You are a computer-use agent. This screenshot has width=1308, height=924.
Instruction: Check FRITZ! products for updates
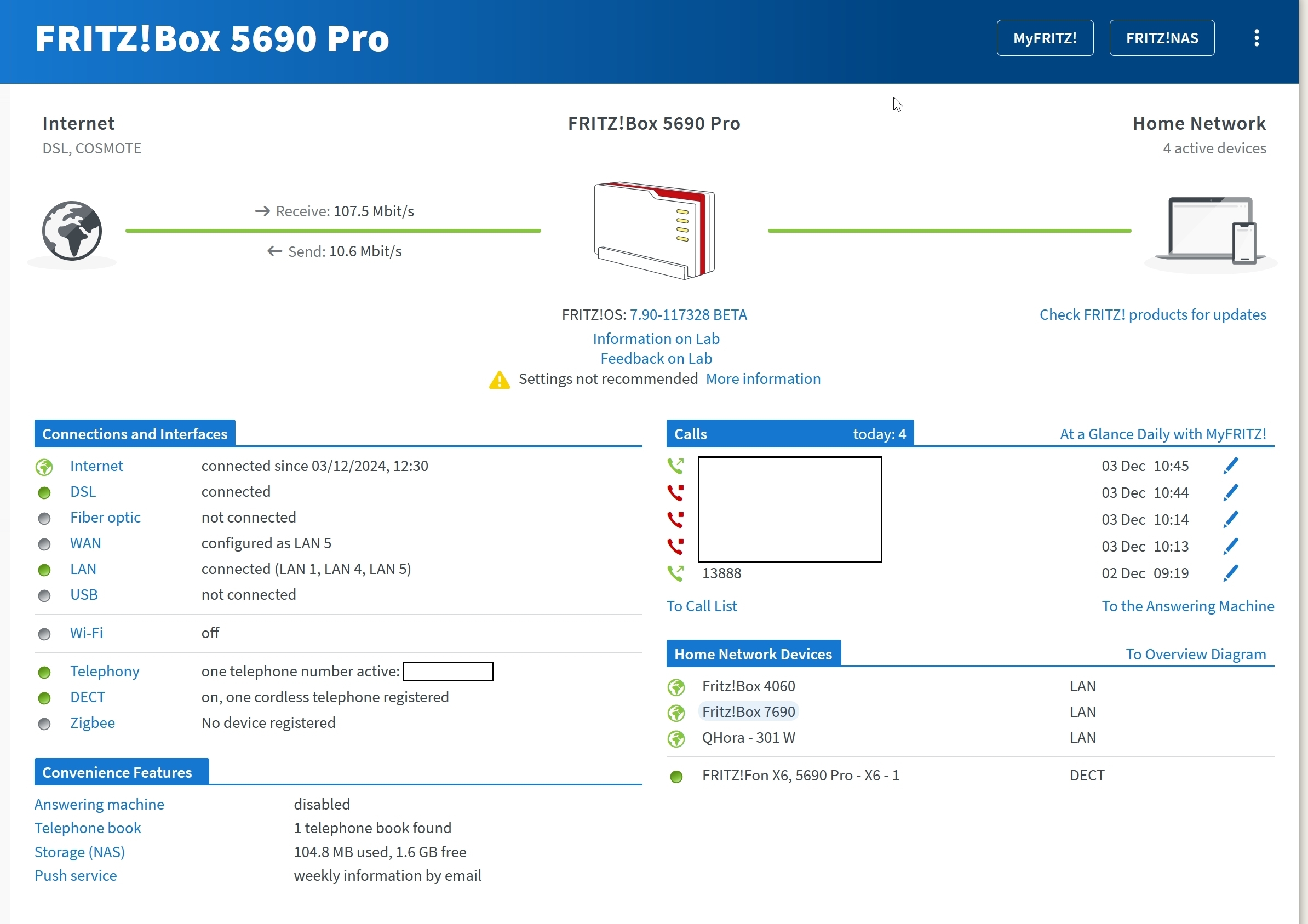tap(1152, 315)
